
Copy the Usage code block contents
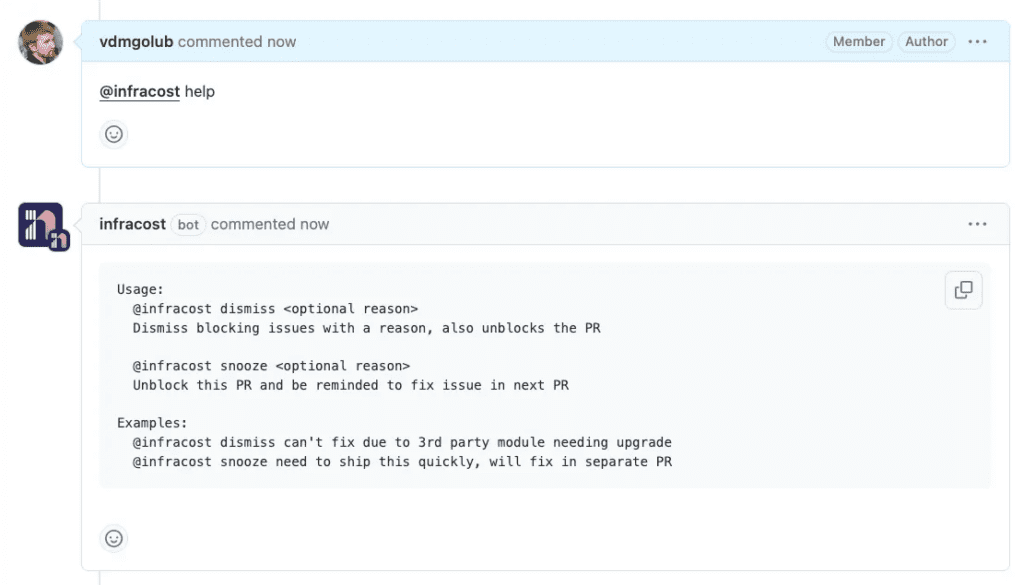[x=963, y=290]
